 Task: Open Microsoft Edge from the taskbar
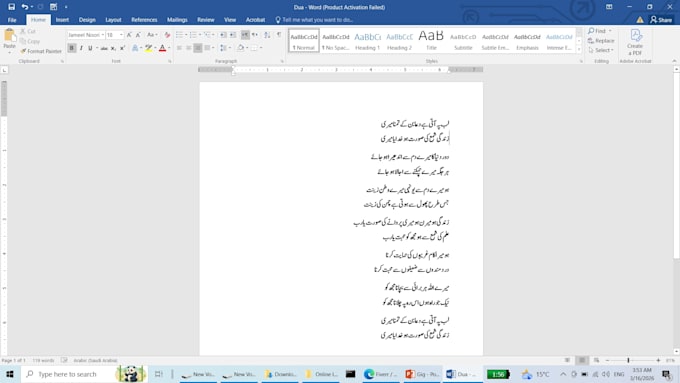coord(380,374)
